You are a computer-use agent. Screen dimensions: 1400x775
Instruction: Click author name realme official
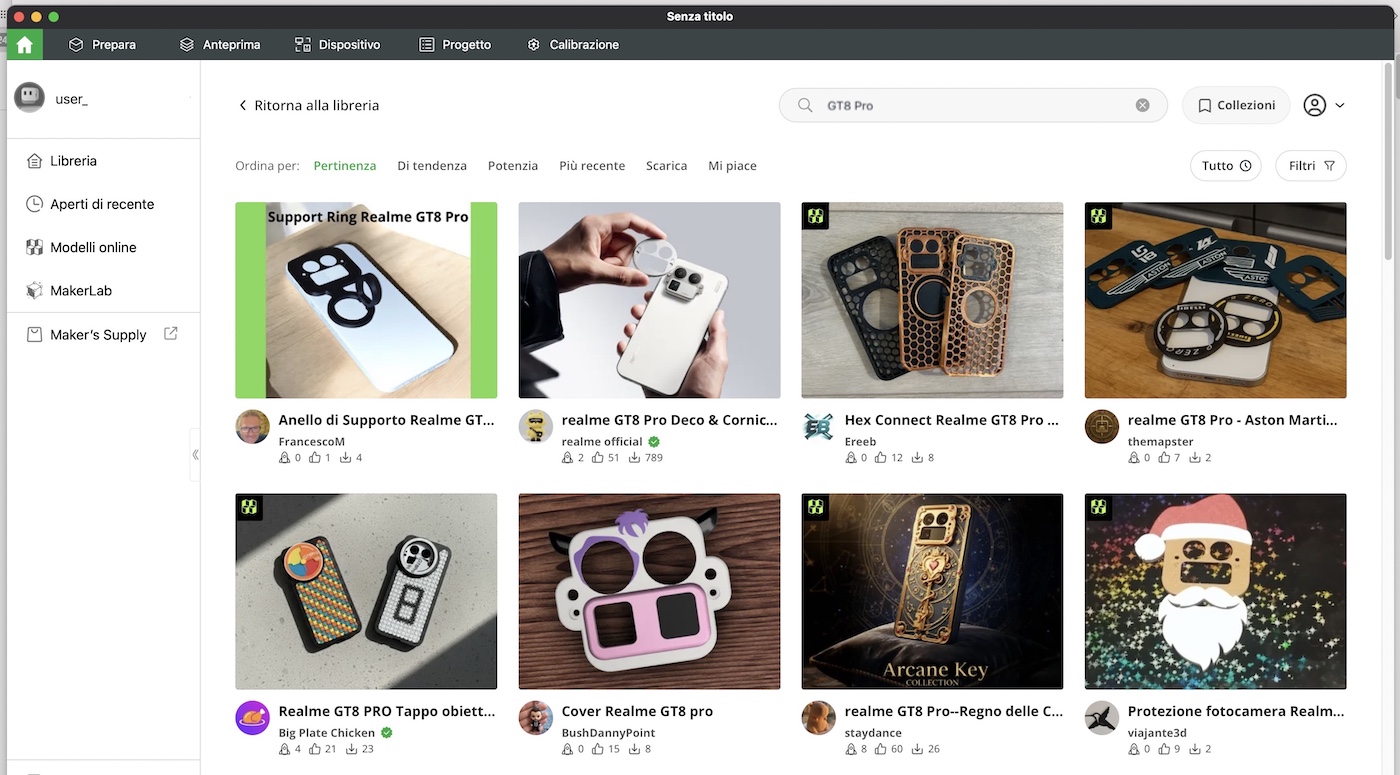[603, 441]
